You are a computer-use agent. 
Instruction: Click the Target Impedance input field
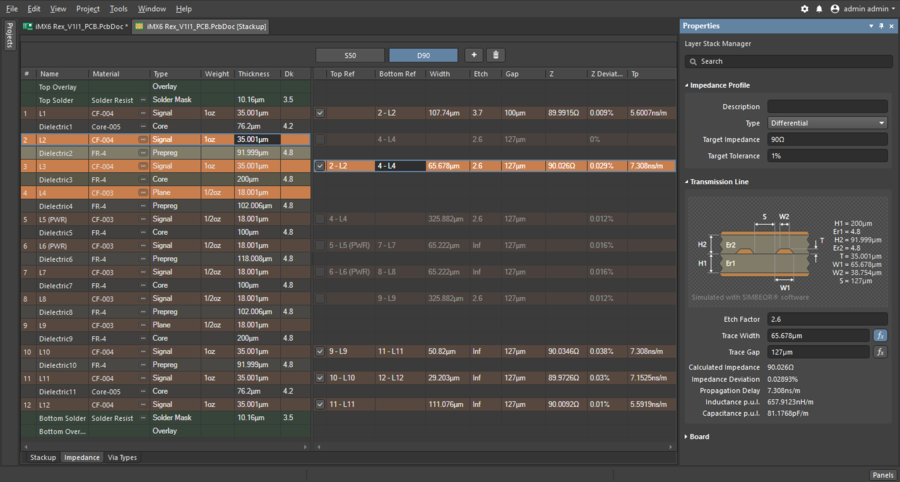pyautogui.click(x=826, y=140)
